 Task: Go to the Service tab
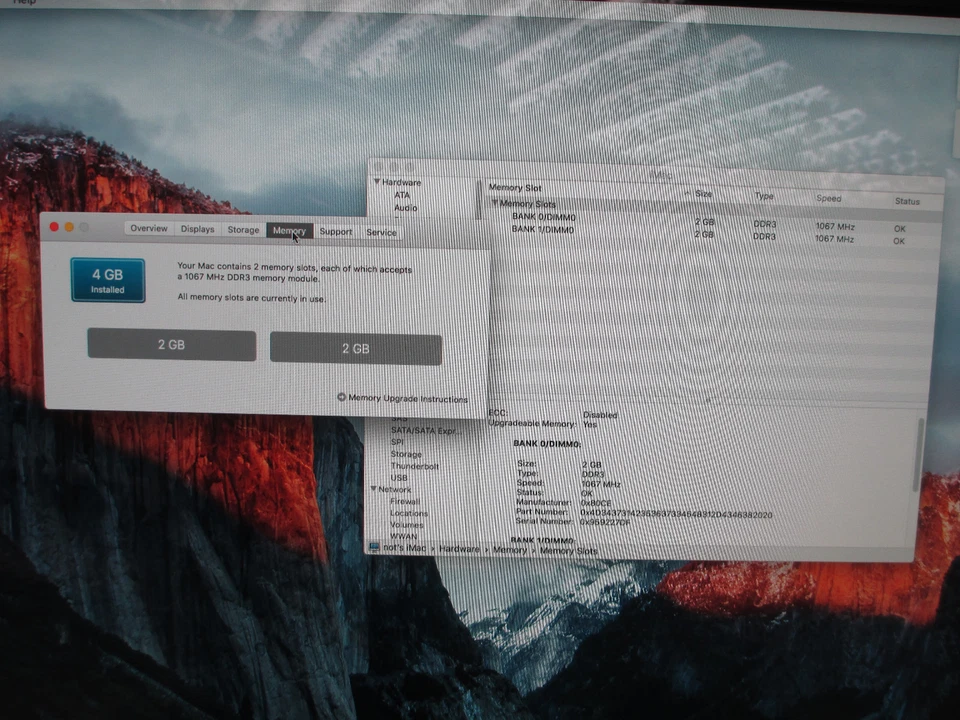(x=381, y=232)
